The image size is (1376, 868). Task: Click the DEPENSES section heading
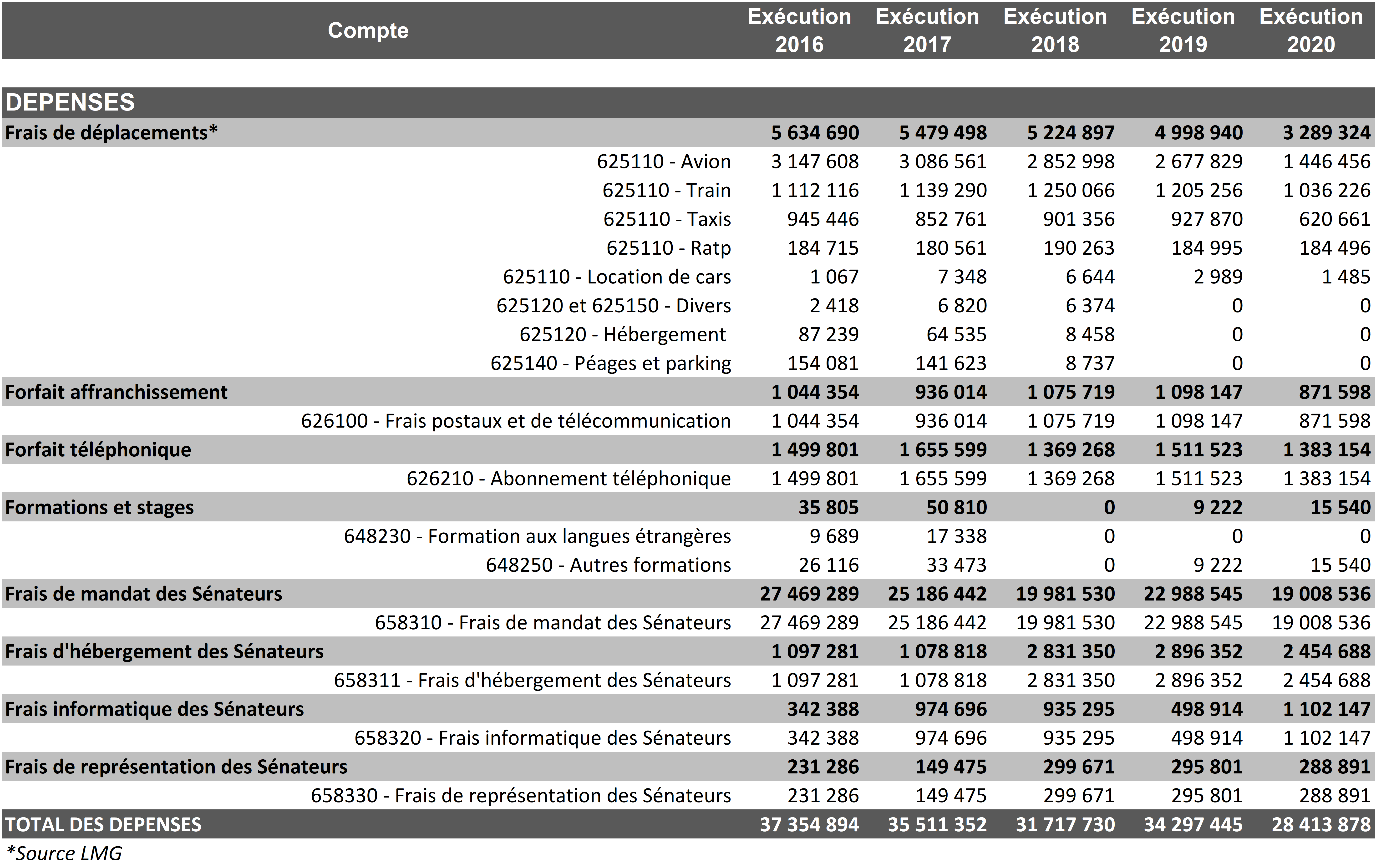tap(70, 102)
